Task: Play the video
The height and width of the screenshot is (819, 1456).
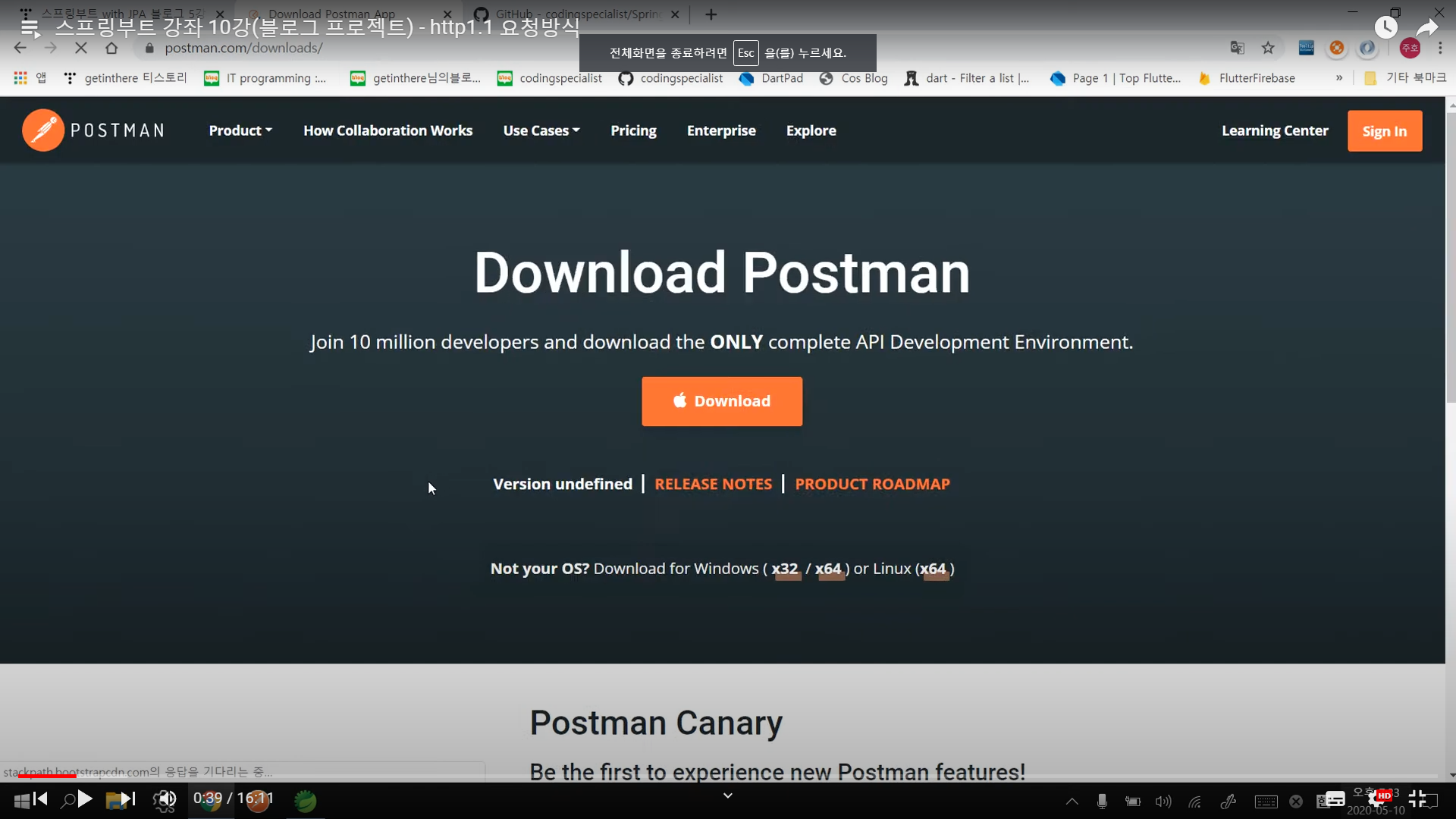Action: [x=85, y=799]
